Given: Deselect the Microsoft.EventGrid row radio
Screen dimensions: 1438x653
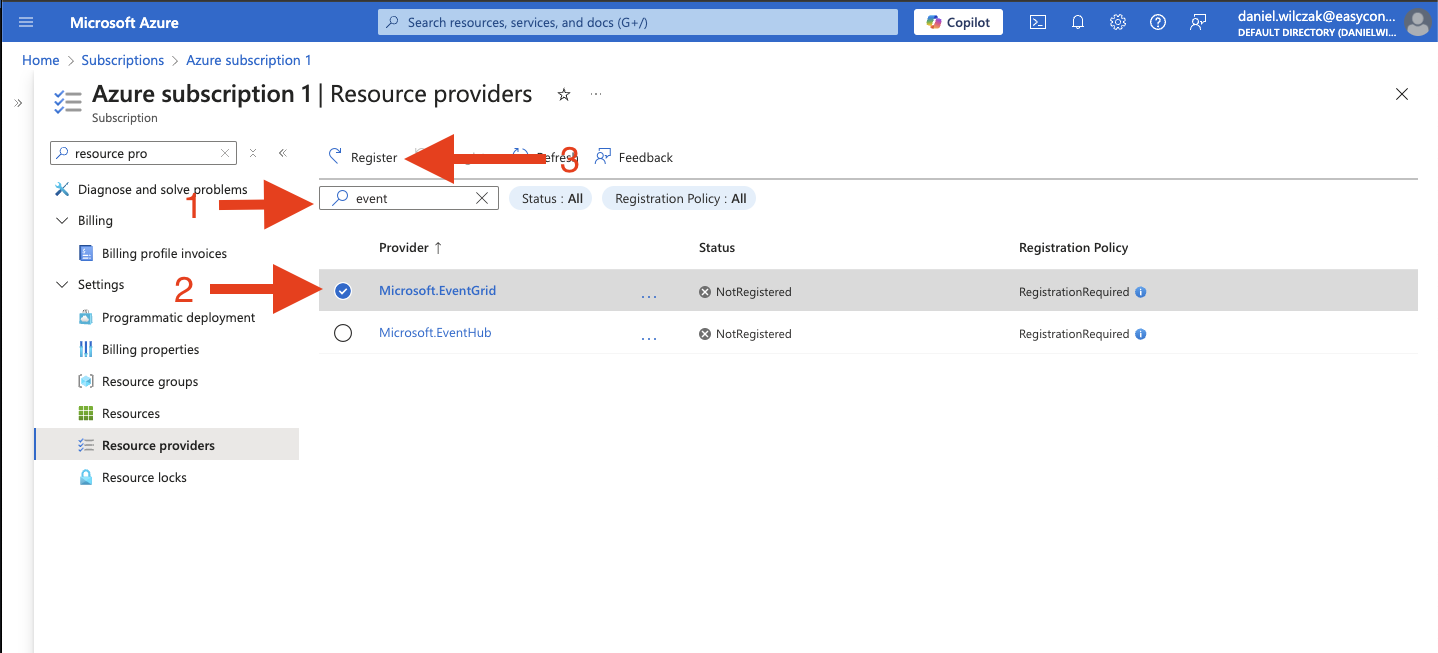Looking at the screenshot, I should point(343,291).
